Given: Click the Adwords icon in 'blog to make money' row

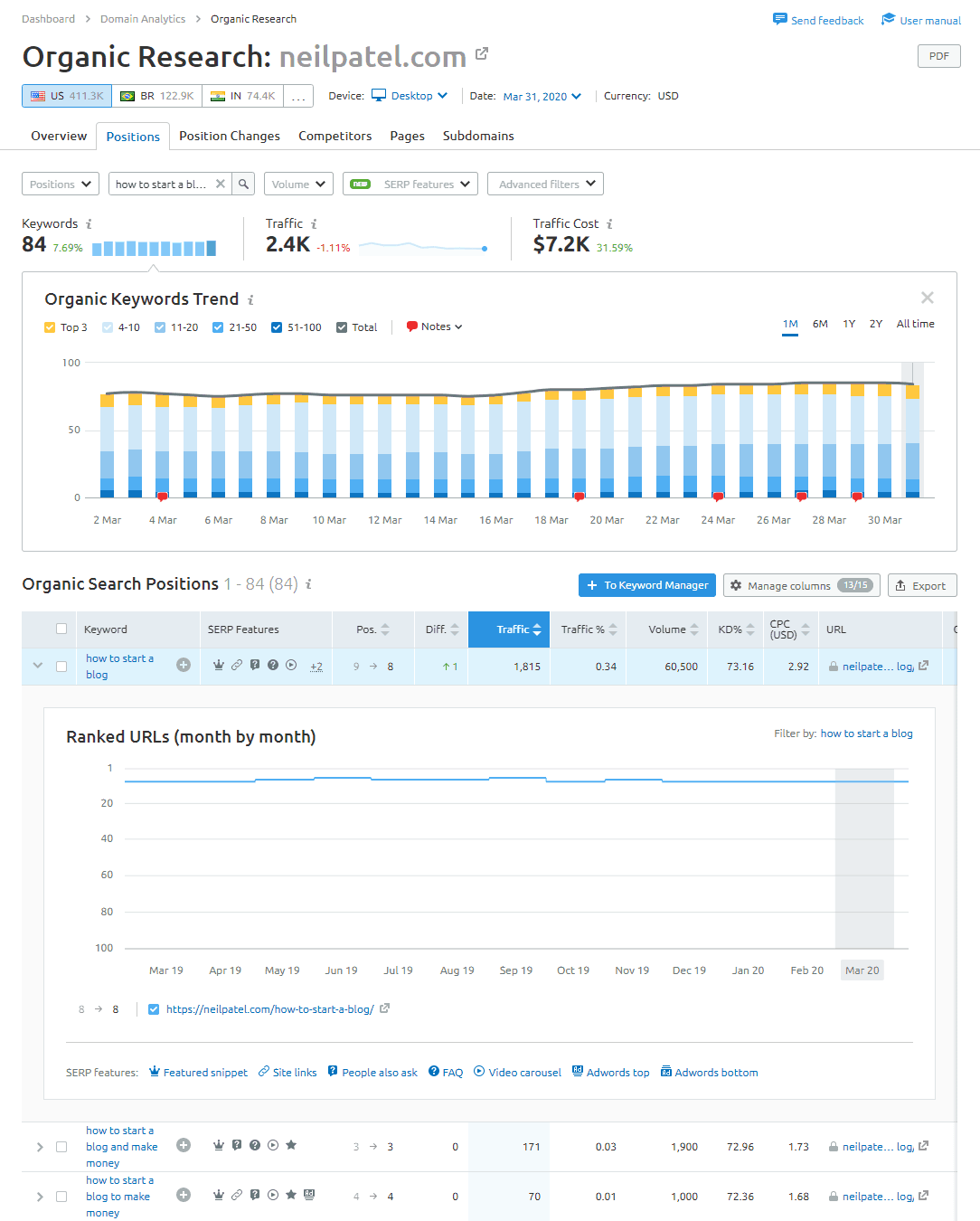Looking at the screenshot, I should 309,1195.
